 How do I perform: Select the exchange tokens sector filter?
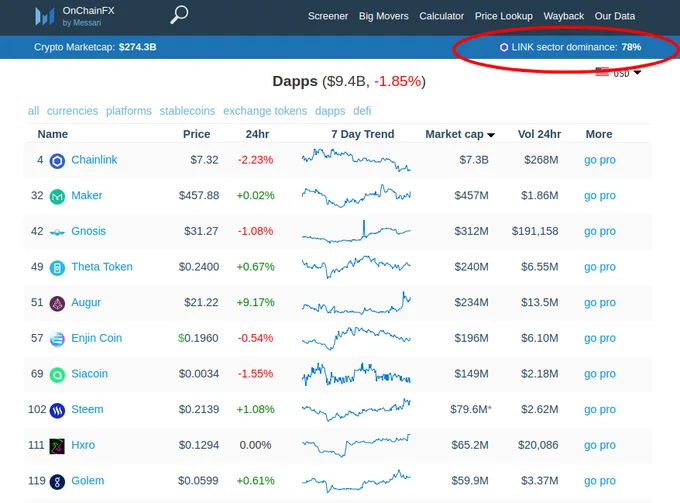(265, 111)
